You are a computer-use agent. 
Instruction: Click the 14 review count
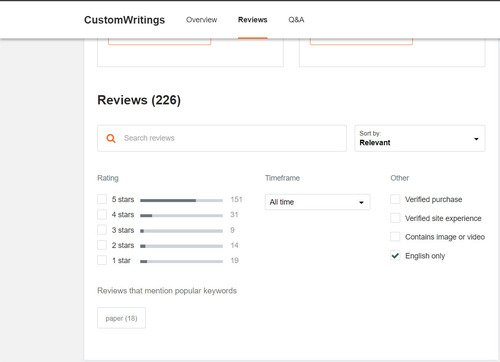[x=234, y=245]
